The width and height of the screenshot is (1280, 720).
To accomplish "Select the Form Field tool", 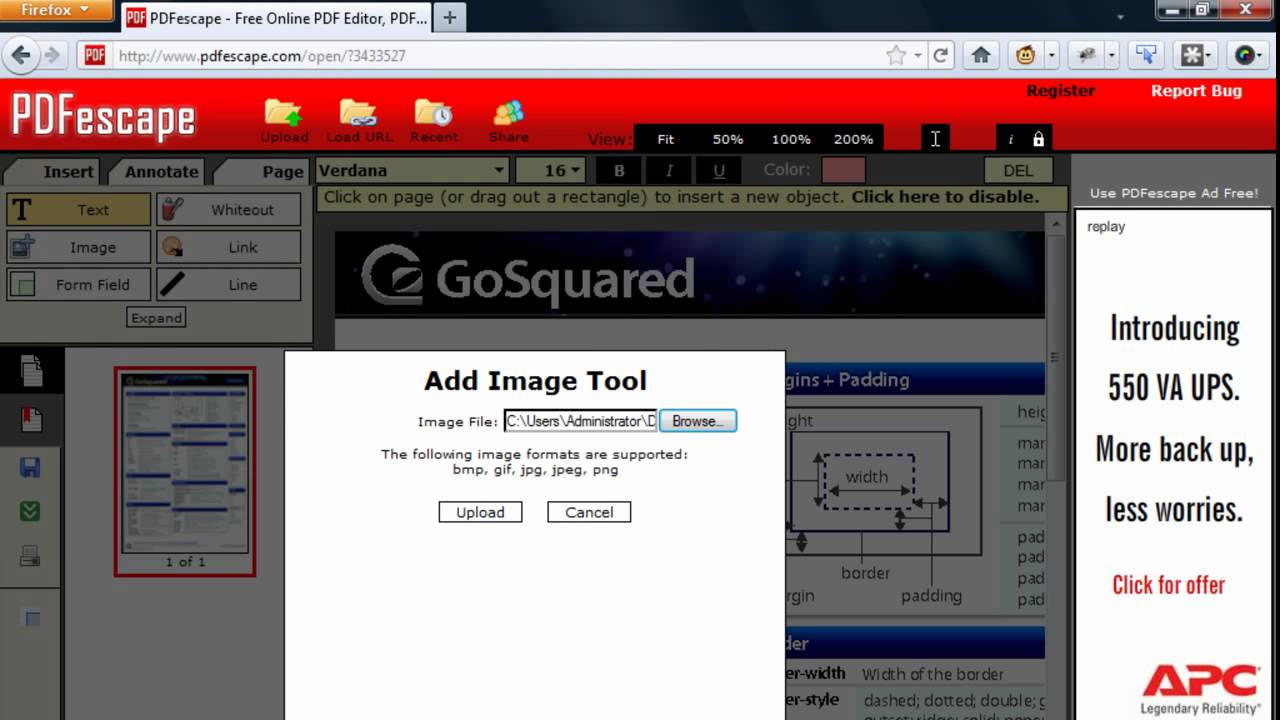I will point(79,284).
